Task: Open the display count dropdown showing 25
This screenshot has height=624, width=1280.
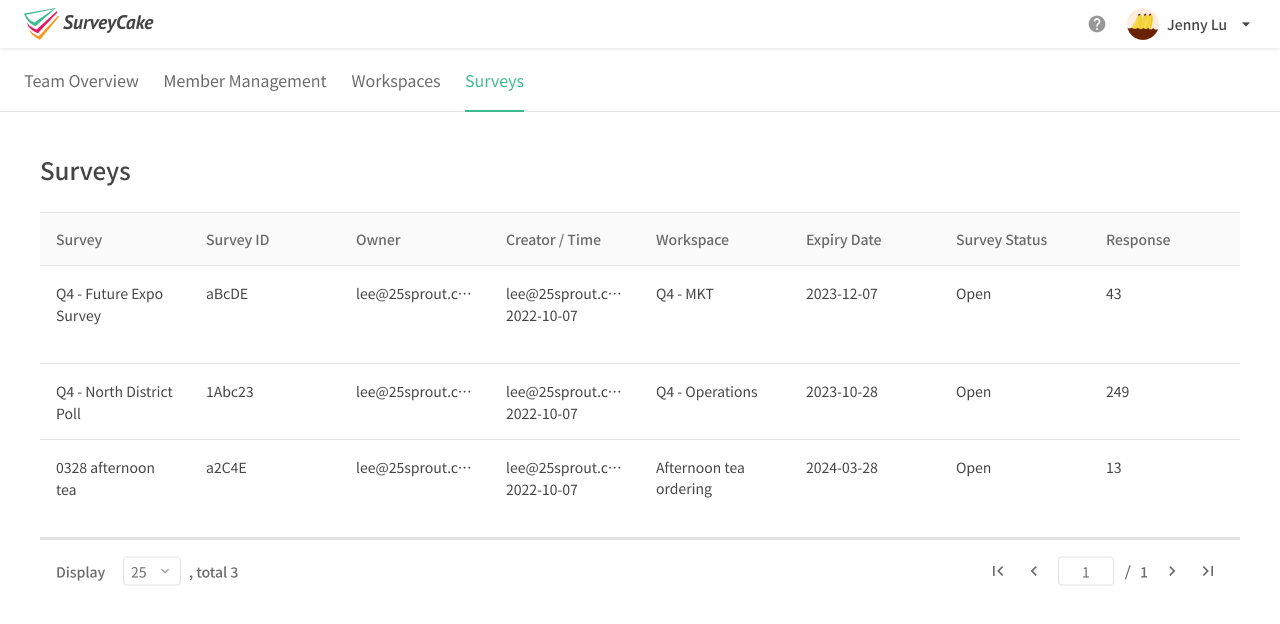Action: 151,571
